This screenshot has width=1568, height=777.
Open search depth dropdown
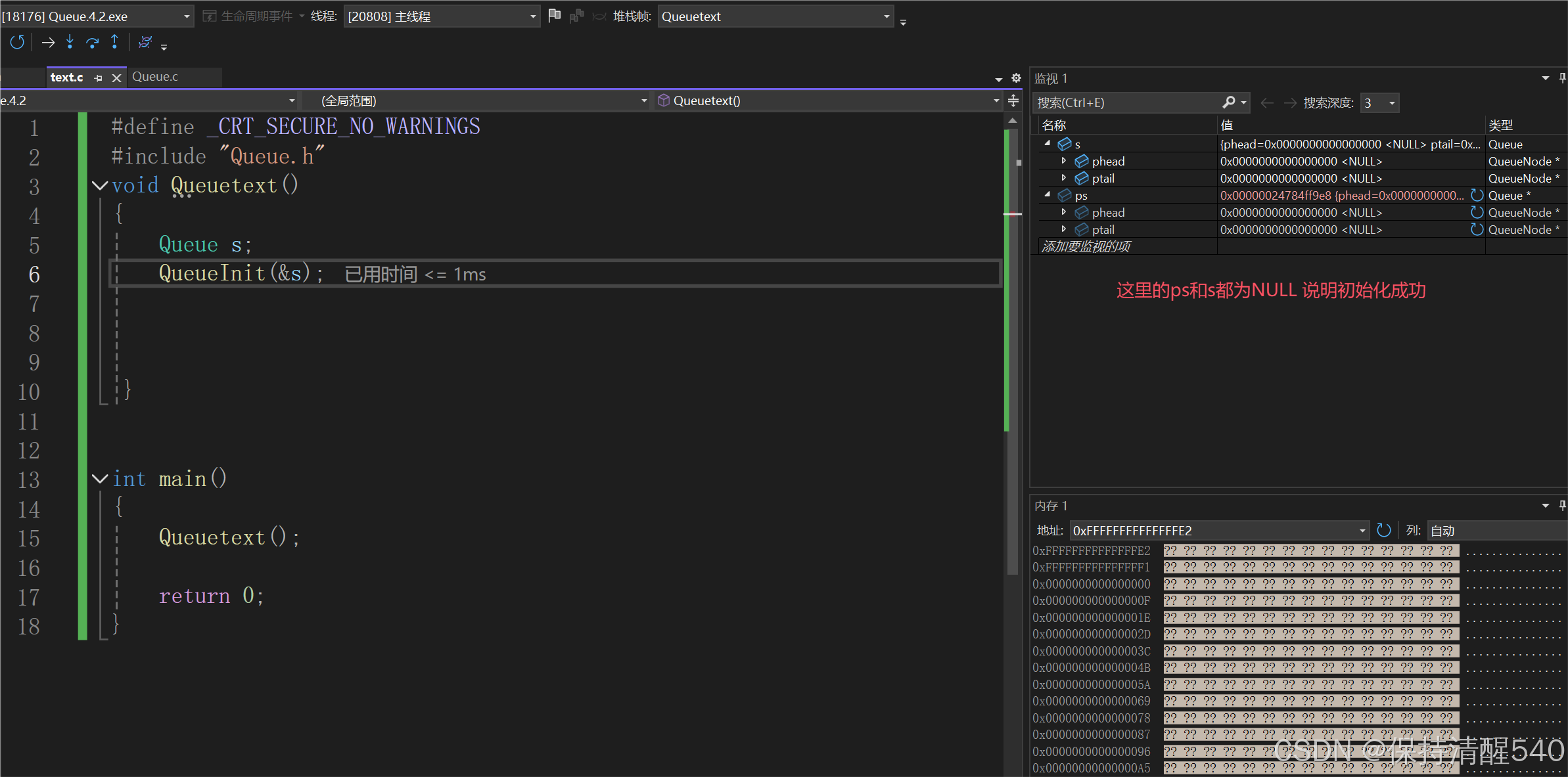point(1391,103)
